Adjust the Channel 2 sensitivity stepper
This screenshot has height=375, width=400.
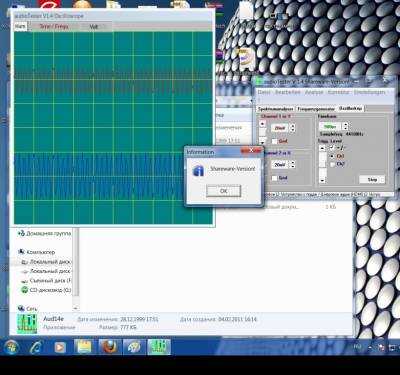tap(293, 164)
